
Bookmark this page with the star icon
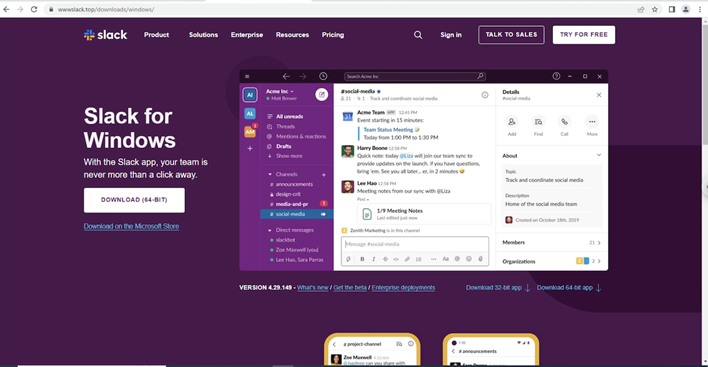(655, 9)
